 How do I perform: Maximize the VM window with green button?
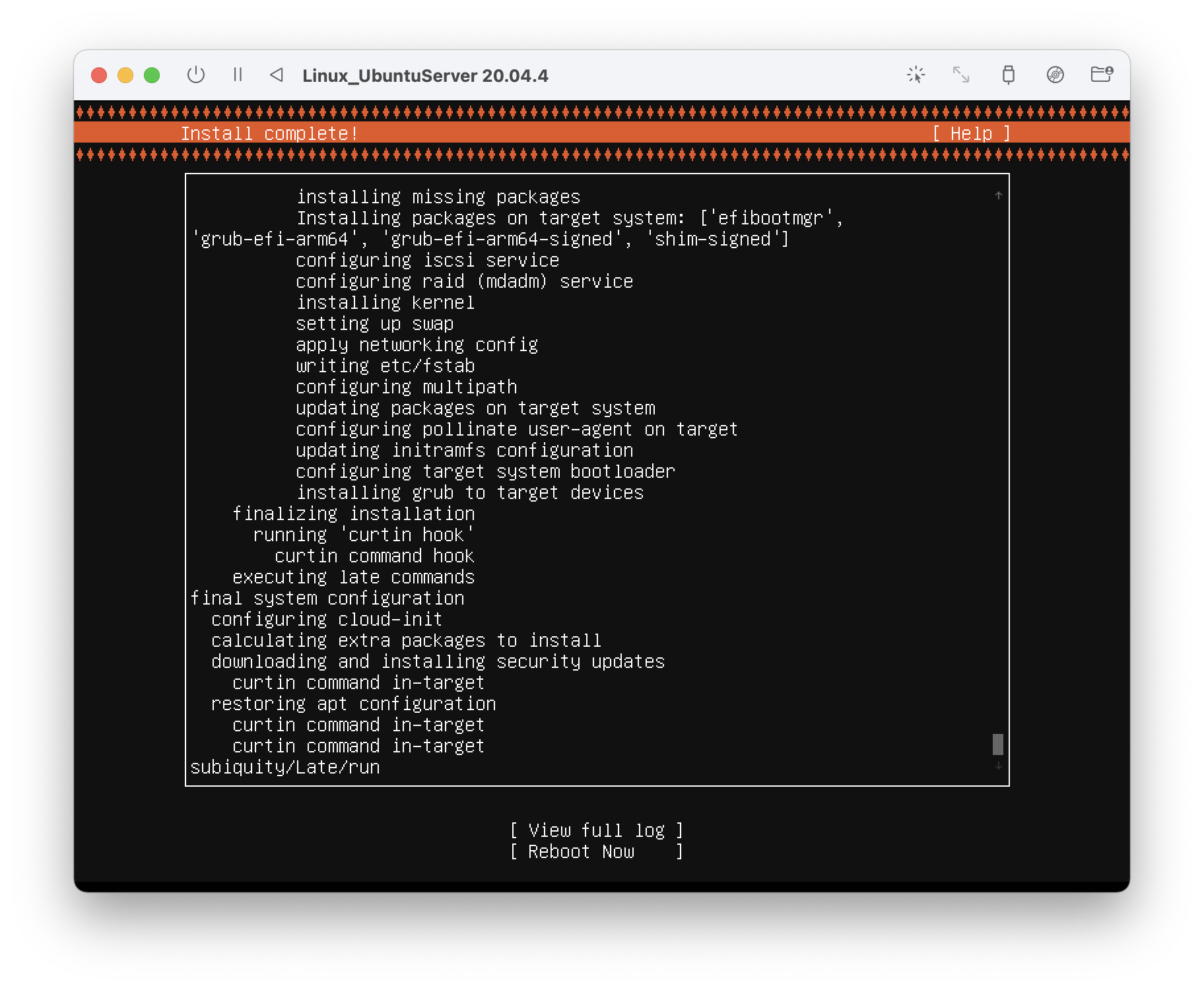[x=152, y=75]
